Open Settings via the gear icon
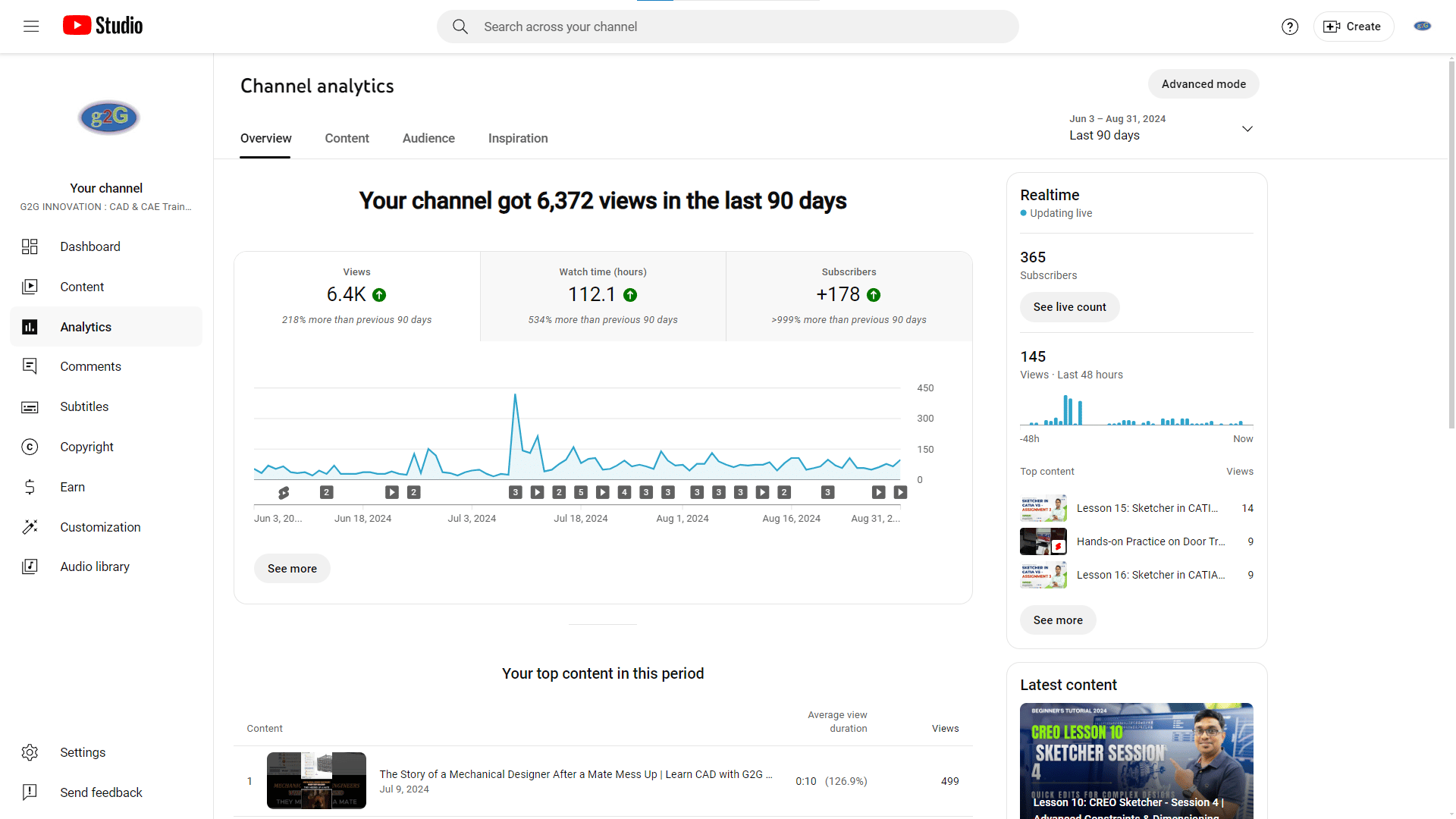This screenshot has height=819, width=1456. (x=30, y=752)
